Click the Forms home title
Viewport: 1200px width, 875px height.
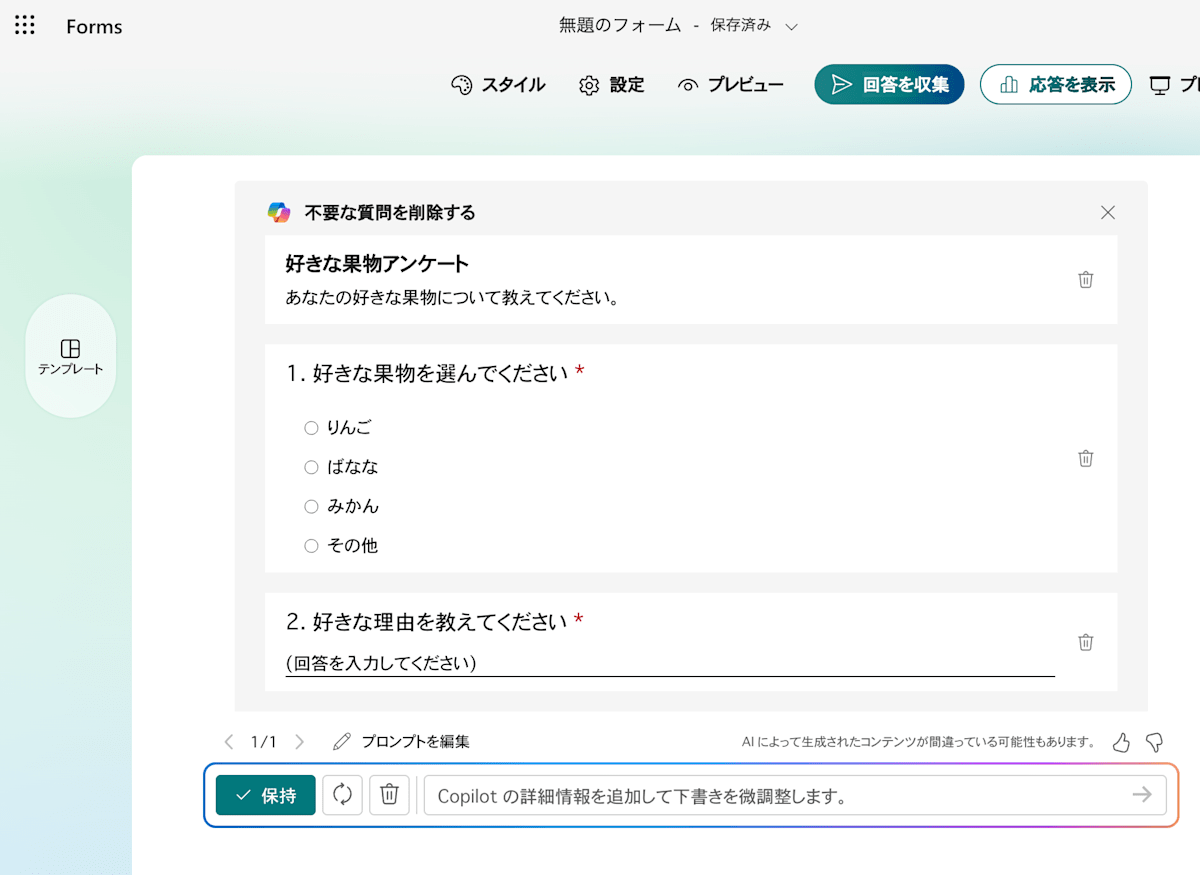click(x=94, y=27)
